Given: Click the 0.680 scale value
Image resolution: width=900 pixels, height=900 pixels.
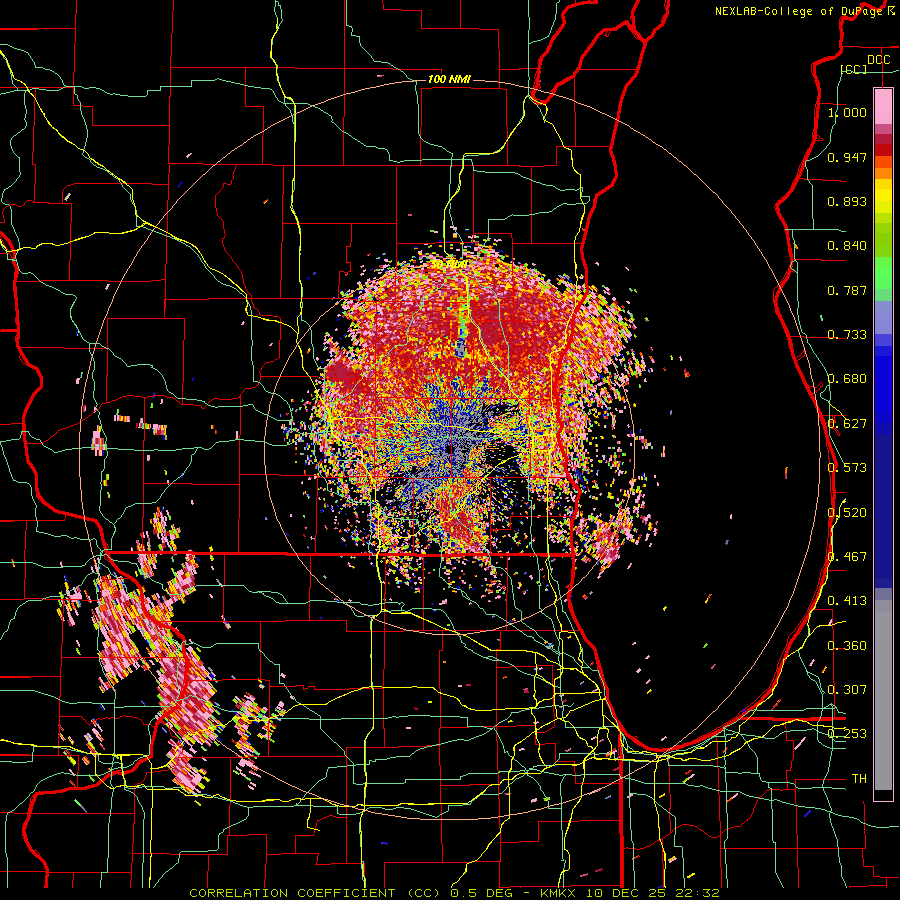Looking at the screenshot, I should (x=847, y=379).
